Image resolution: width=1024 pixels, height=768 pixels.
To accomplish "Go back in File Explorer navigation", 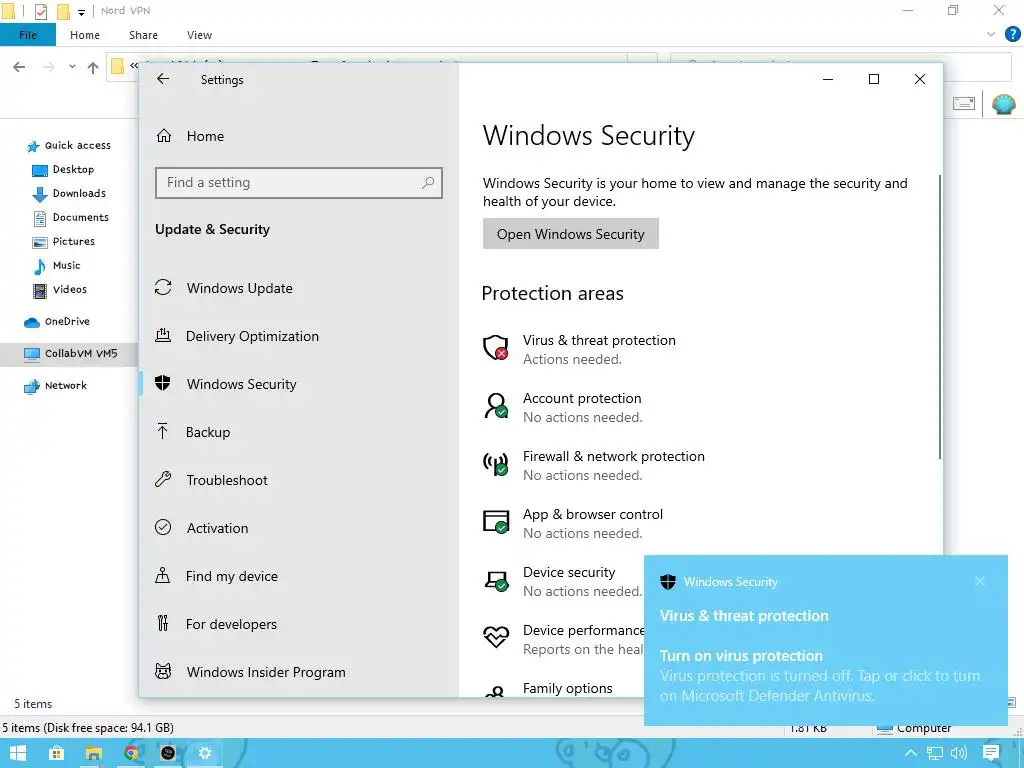I will click(x=19, y=67).
